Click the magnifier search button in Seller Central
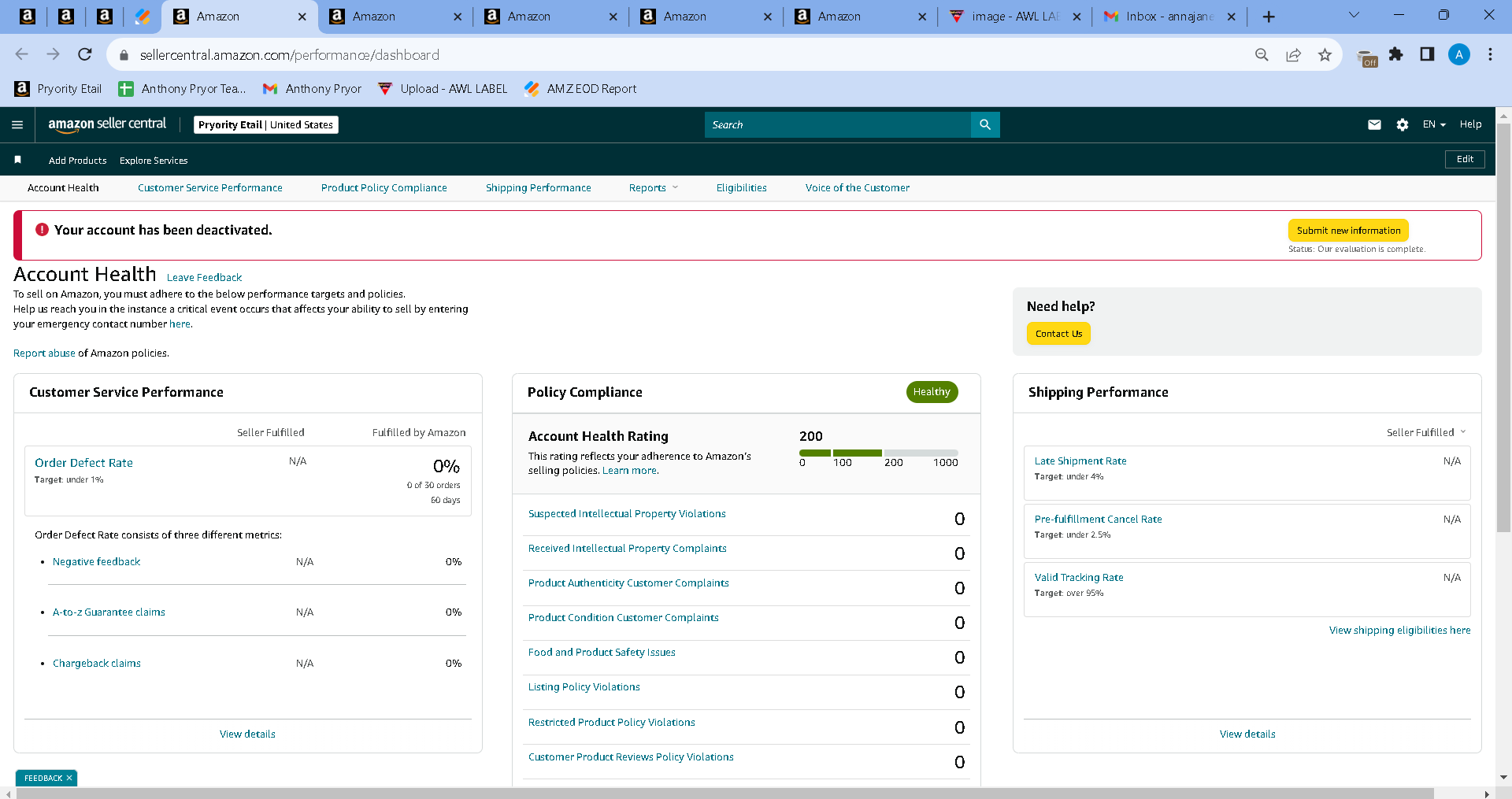The width and height of the screenshot is (1512, 799). [x=985, y=124]
